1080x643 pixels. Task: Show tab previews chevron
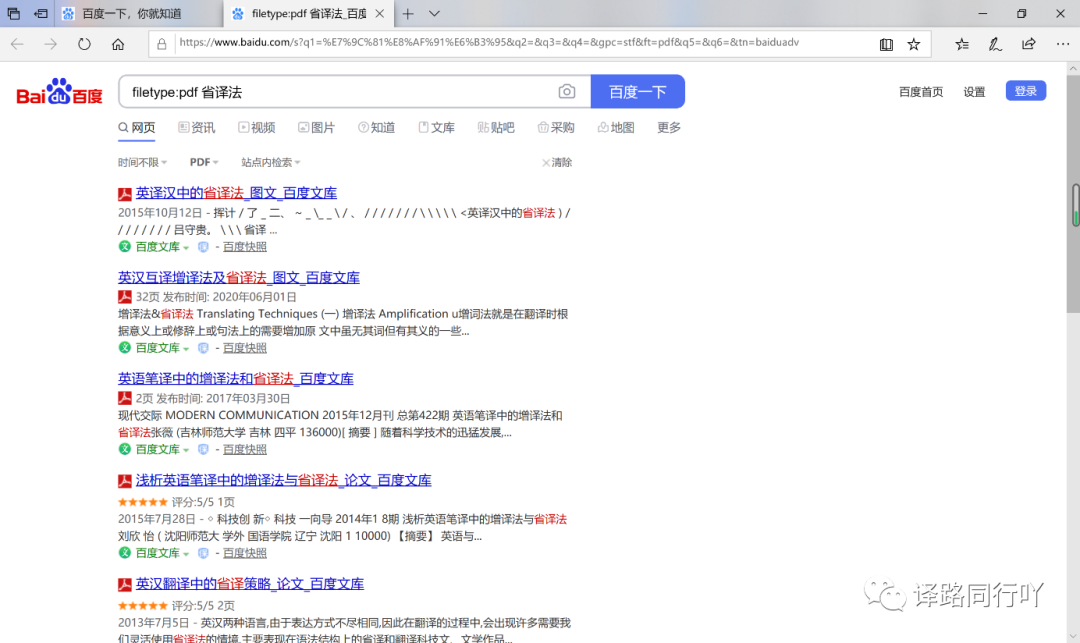click(434, 14)
